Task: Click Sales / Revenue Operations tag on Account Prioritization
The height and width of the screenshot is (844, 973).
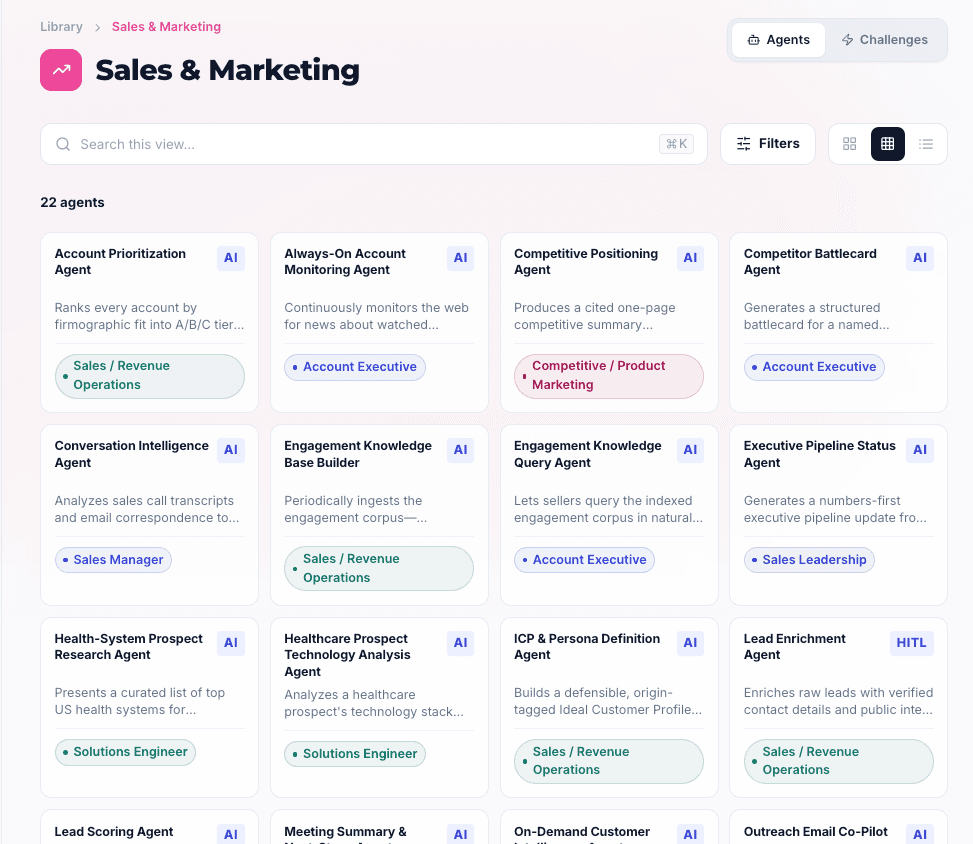Action: pos(150,376)
